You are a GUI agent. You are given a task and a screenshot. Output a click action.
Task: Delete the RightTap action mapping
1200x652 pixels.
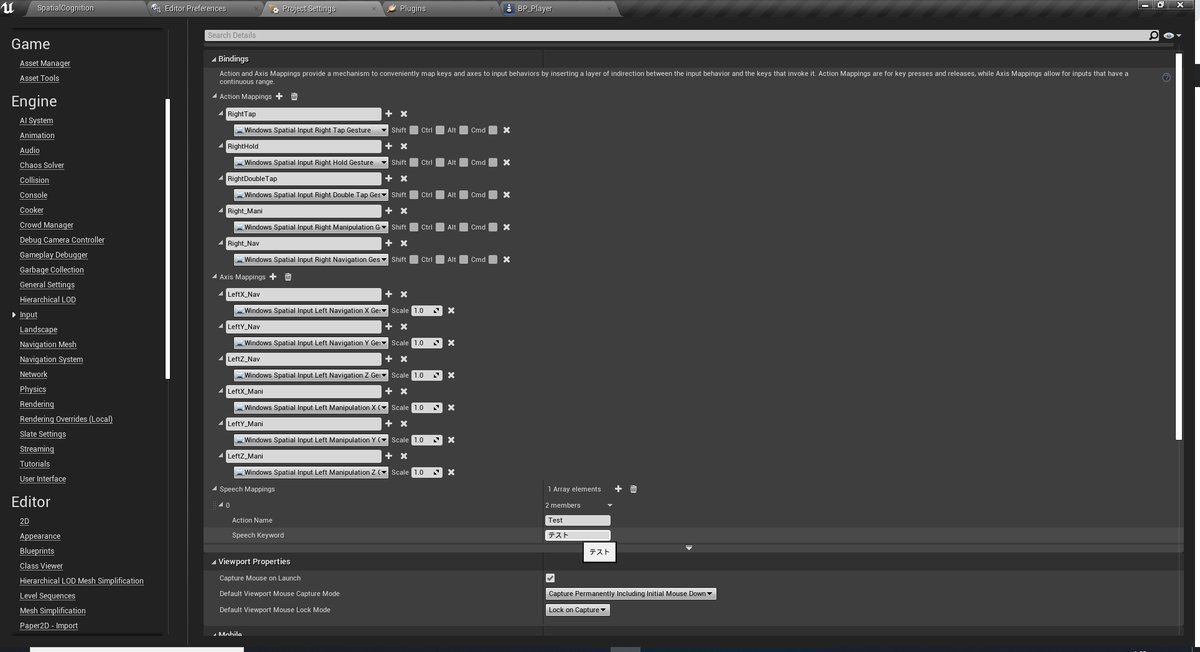[404, 114]
